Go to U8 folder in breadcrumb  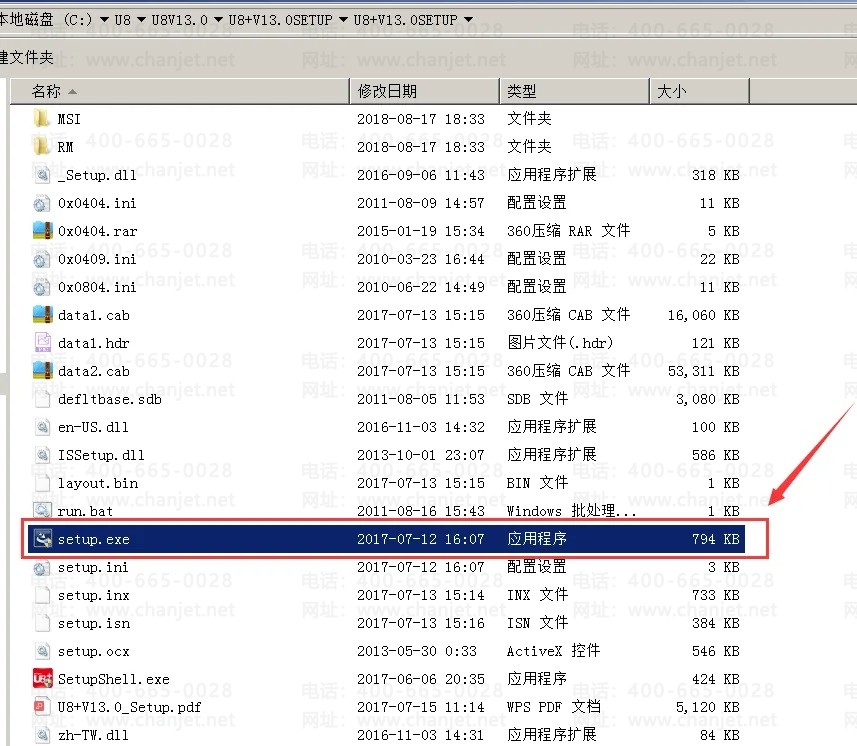(122, 20)
